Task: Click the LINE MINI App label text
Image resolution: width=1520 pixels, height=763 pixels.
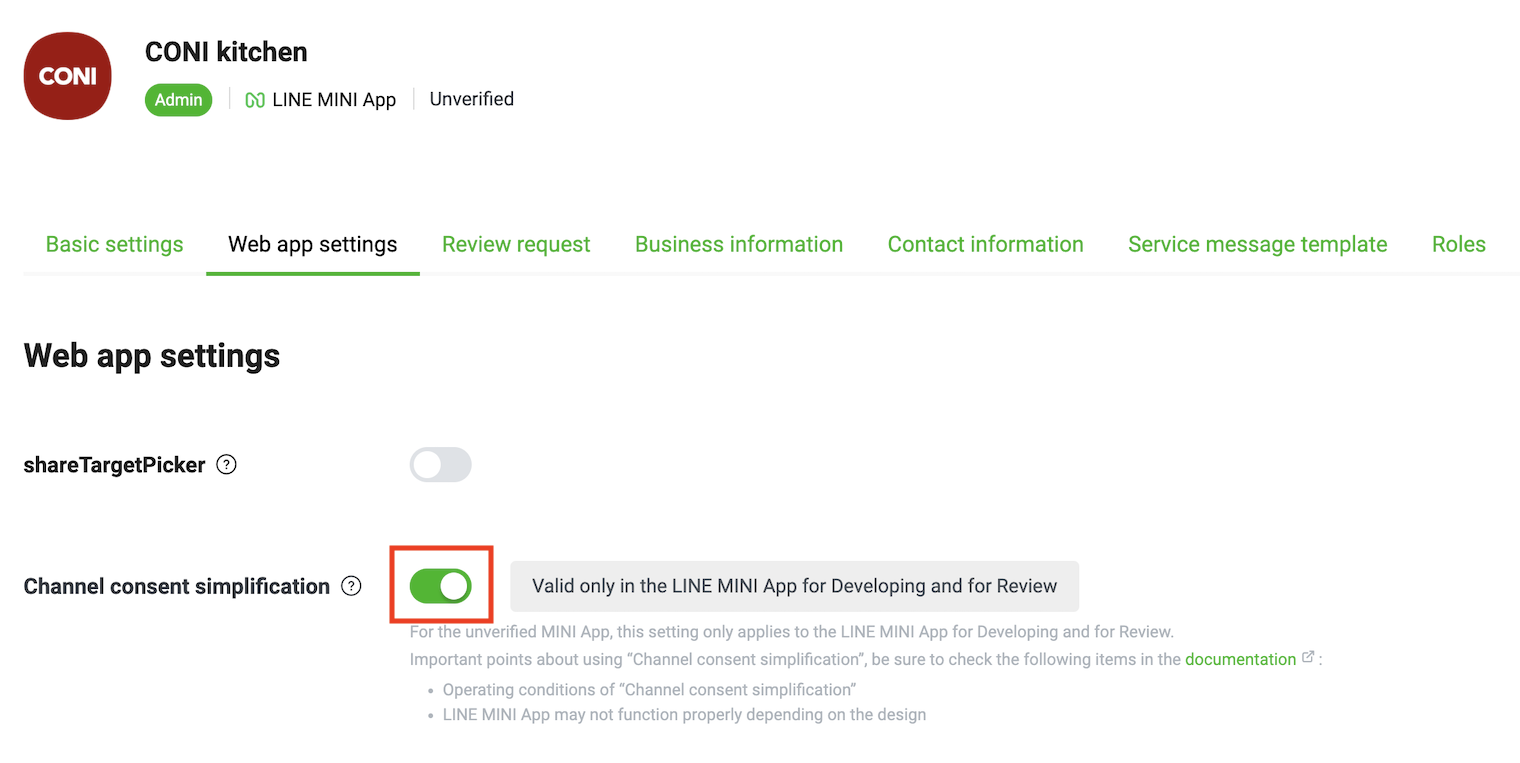Action: tap(334, 100)
